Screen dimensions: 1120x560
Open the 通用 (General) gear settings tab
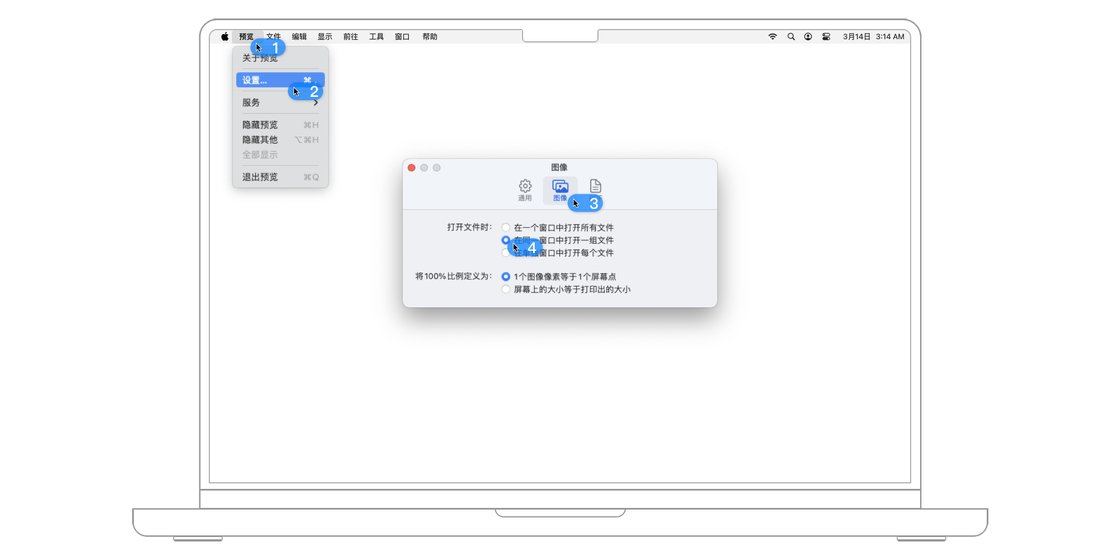pos(525,189)
